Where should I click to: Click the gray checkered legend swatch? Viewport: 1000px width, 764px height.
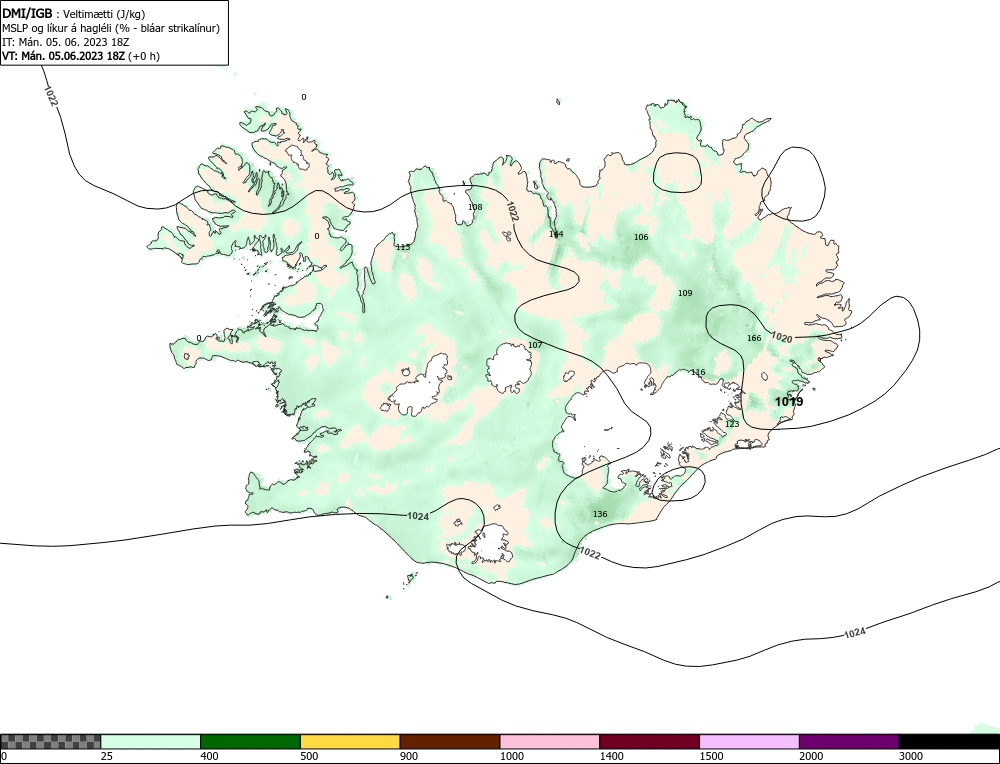[50, 741]
